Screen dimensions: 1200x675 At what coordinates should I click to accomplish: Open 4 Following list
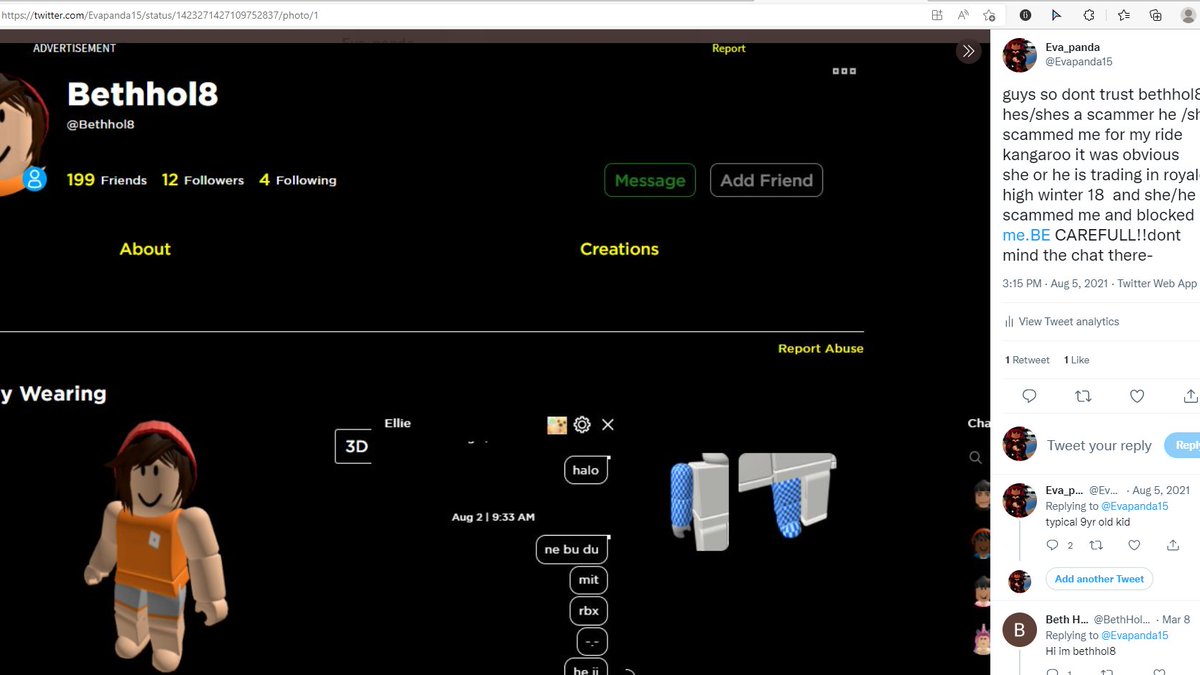298,180
